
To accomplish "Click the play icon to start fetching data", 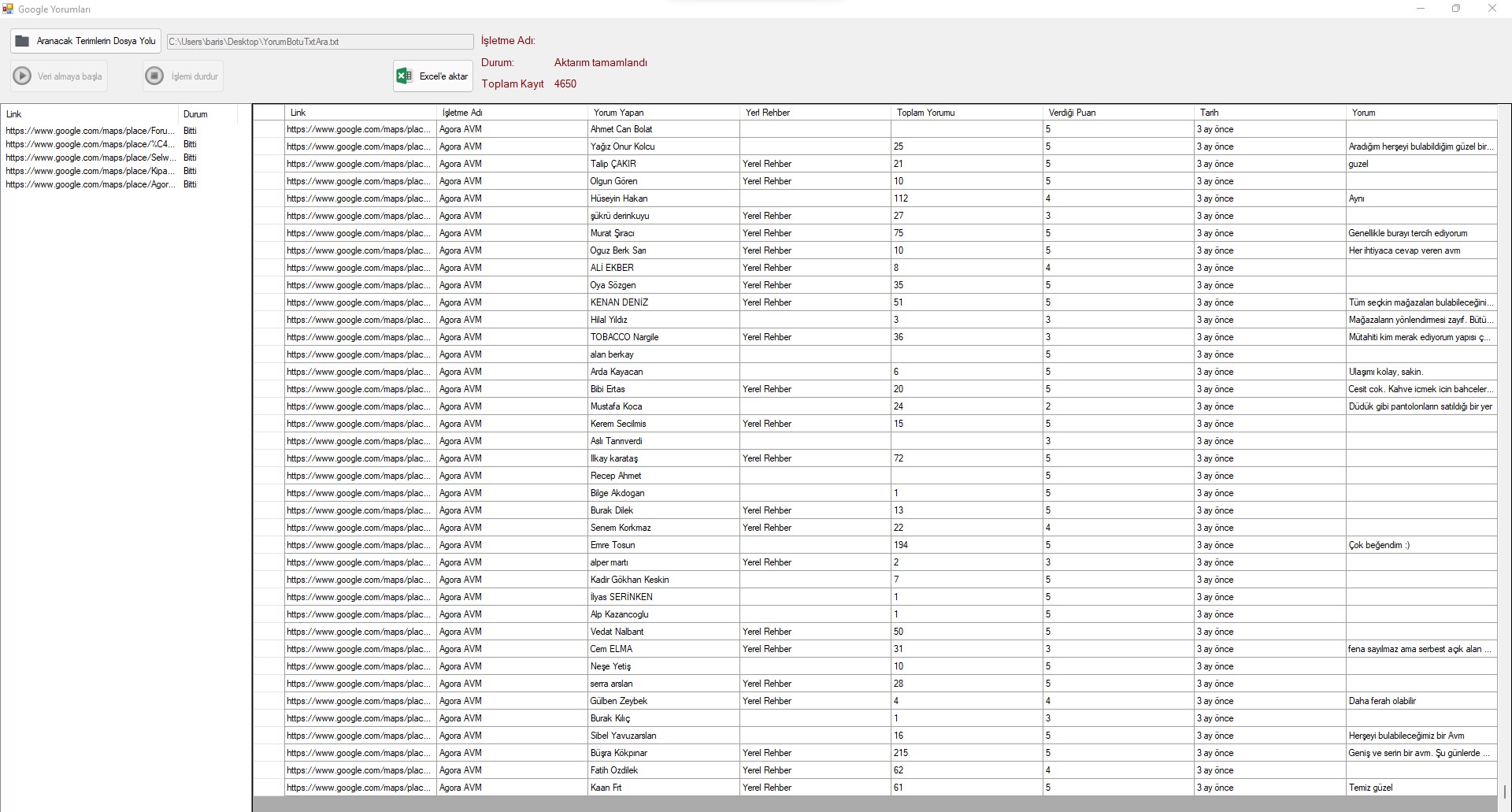I will click(22, 76).
